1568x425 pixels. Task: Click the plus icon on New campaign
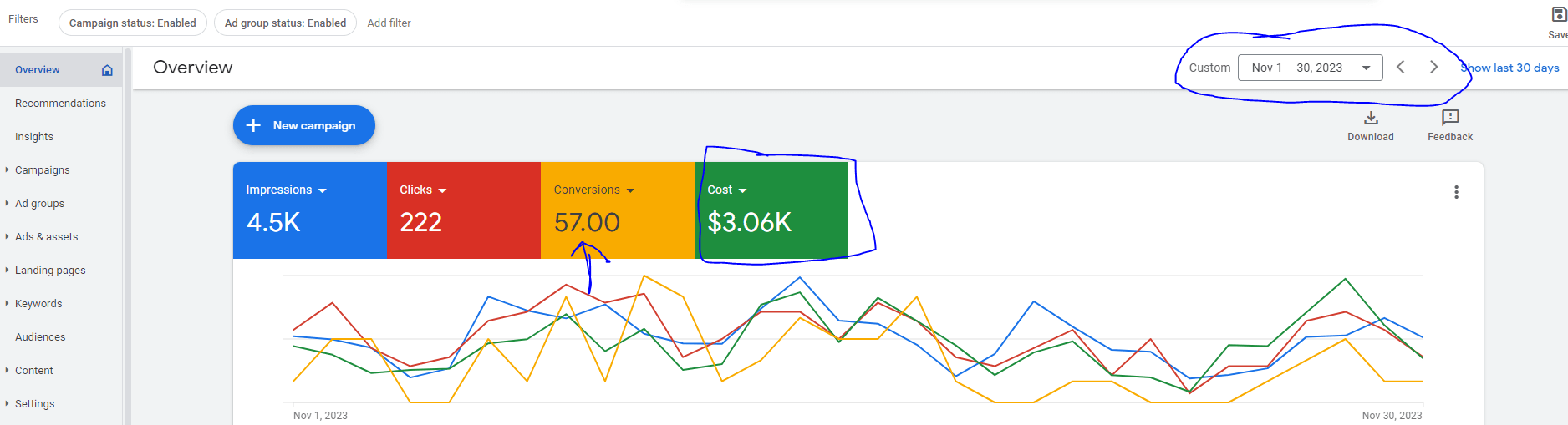[x=253, y=125]
